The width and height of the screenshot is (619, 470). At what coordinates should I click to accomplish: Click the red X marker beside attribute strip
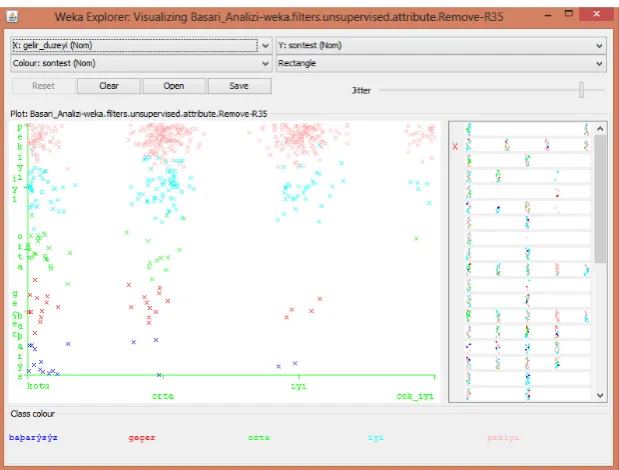point(455,146)
